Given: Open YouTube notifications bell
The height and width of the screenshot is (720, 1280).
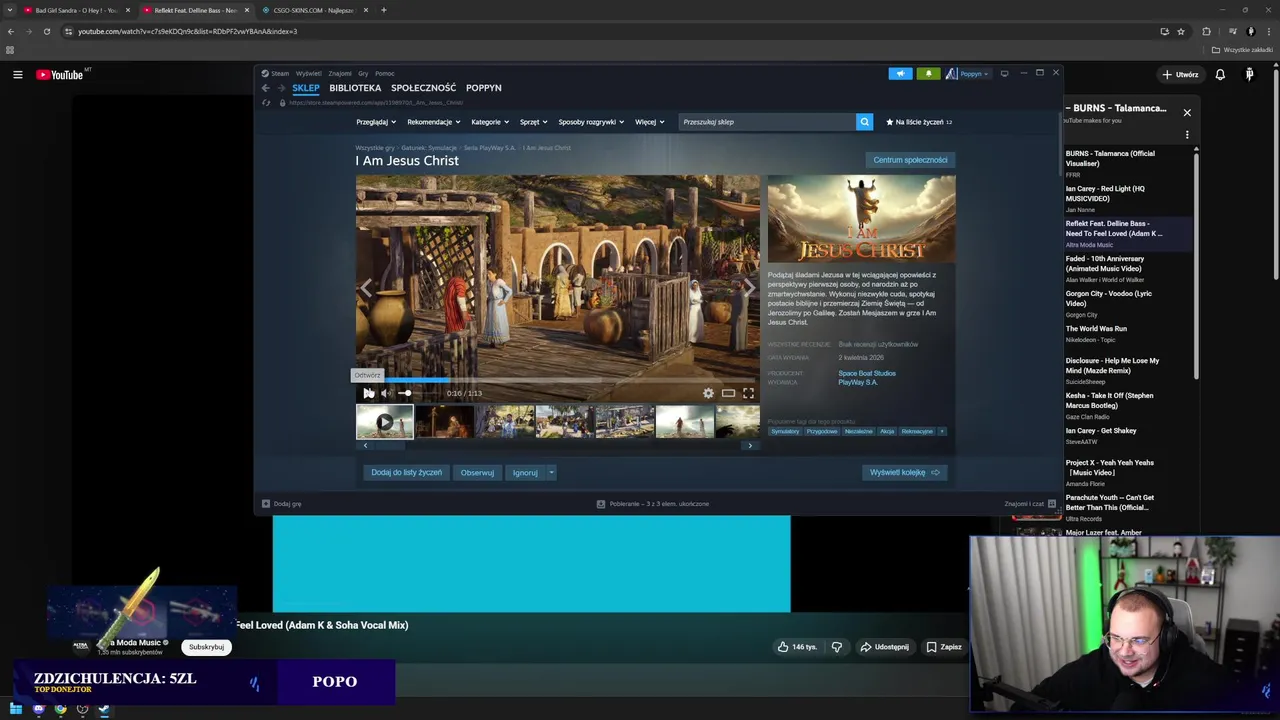Looking at the screenshot, I should (1220, 75).
